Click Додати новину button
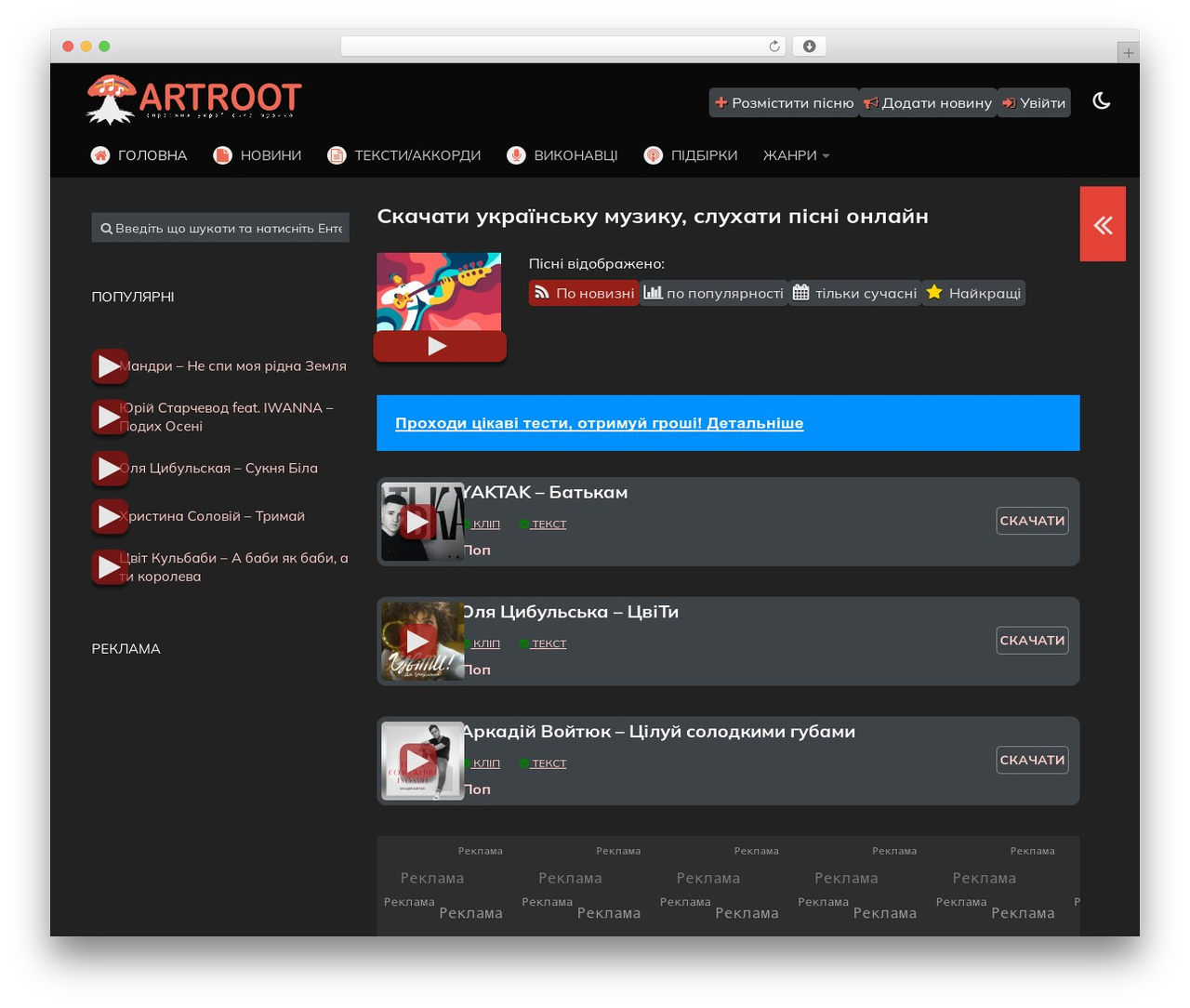 (928, 103)
